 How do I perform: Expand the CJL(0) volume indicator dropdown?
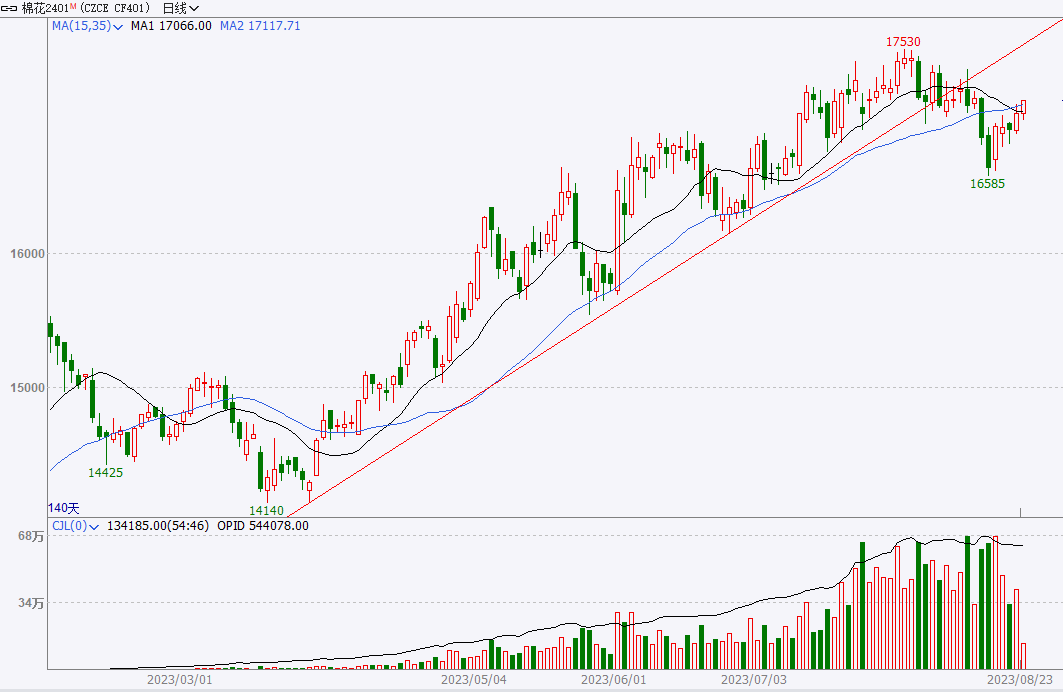(95, 526)
